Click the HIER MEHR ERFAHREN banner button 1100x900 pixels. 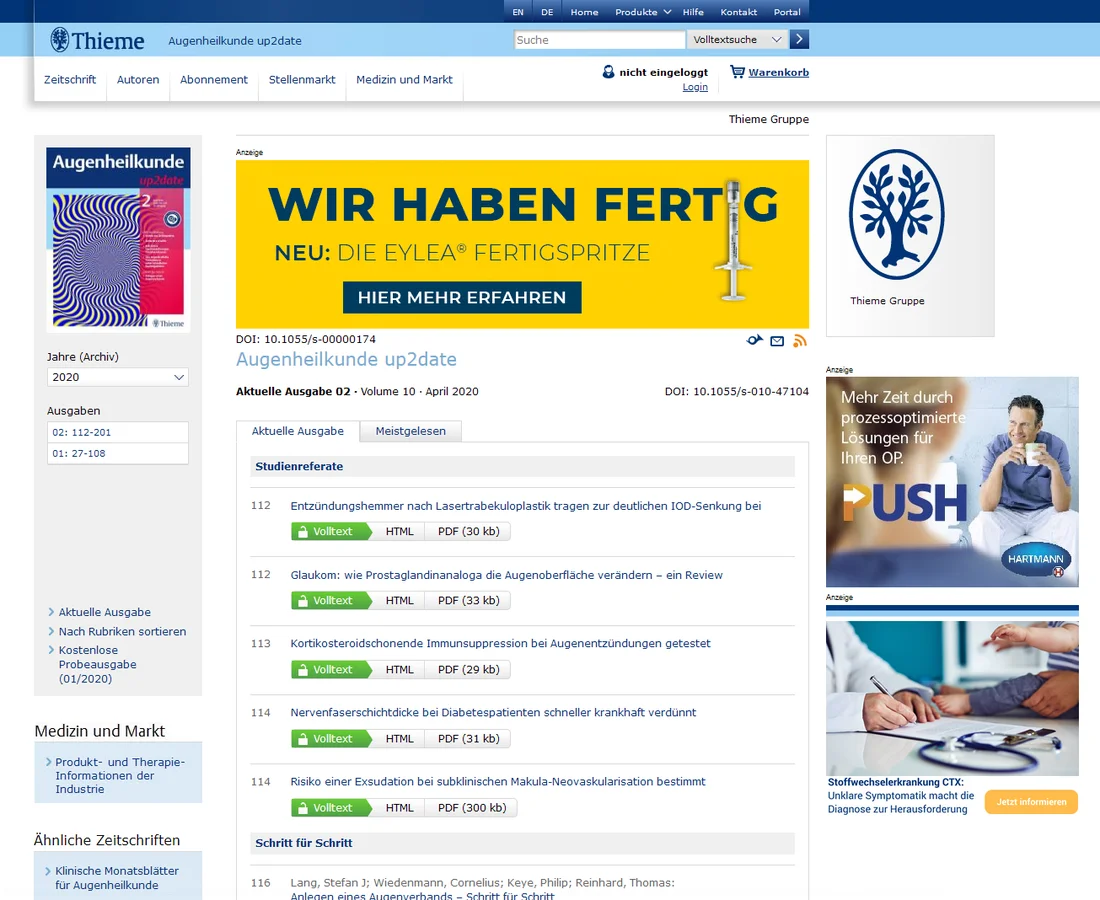462,297
